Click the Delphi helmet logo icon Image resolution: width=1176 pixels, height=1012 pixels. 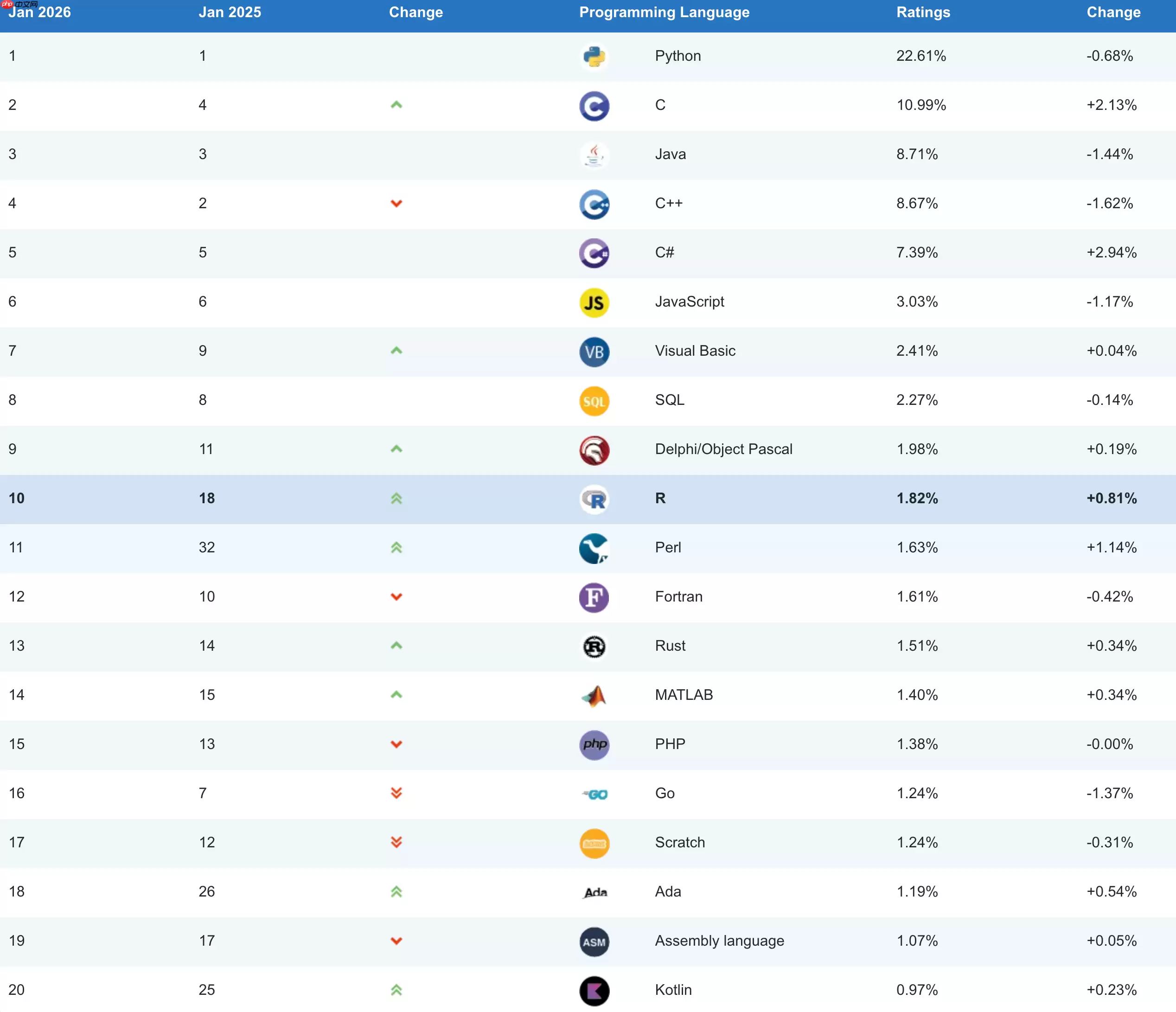pos(594,450)
